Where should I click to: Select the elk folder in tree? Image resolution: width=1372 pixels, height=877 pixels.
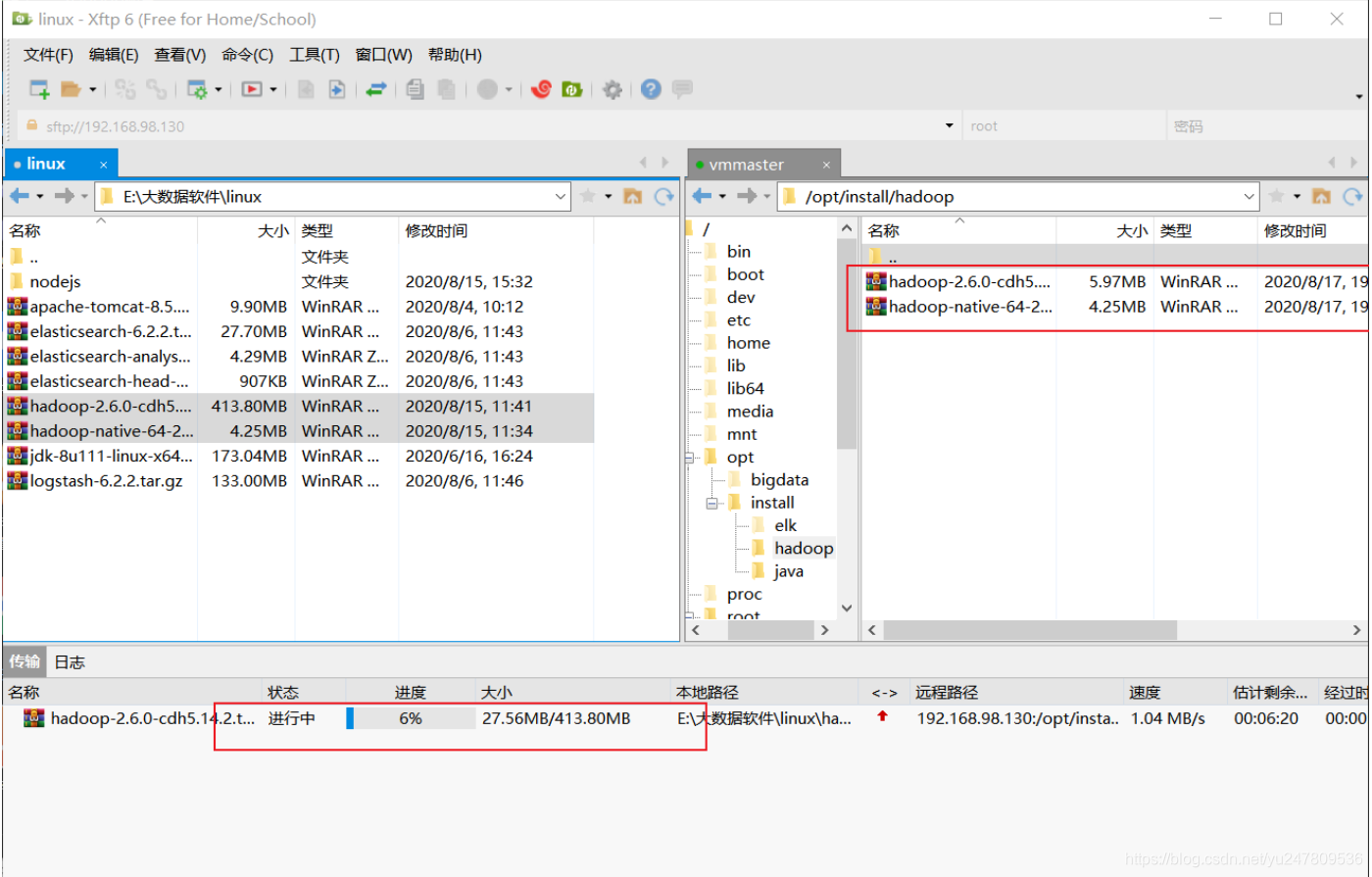tap(785, 525)
